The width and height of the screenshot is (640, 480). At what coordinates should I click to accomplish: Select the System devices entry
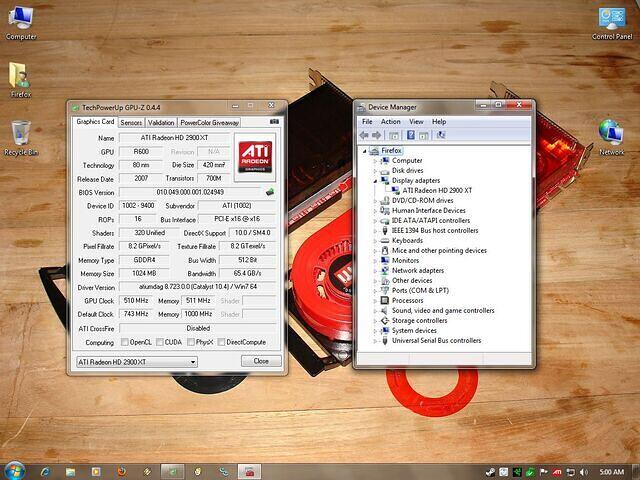pos(414,331)
